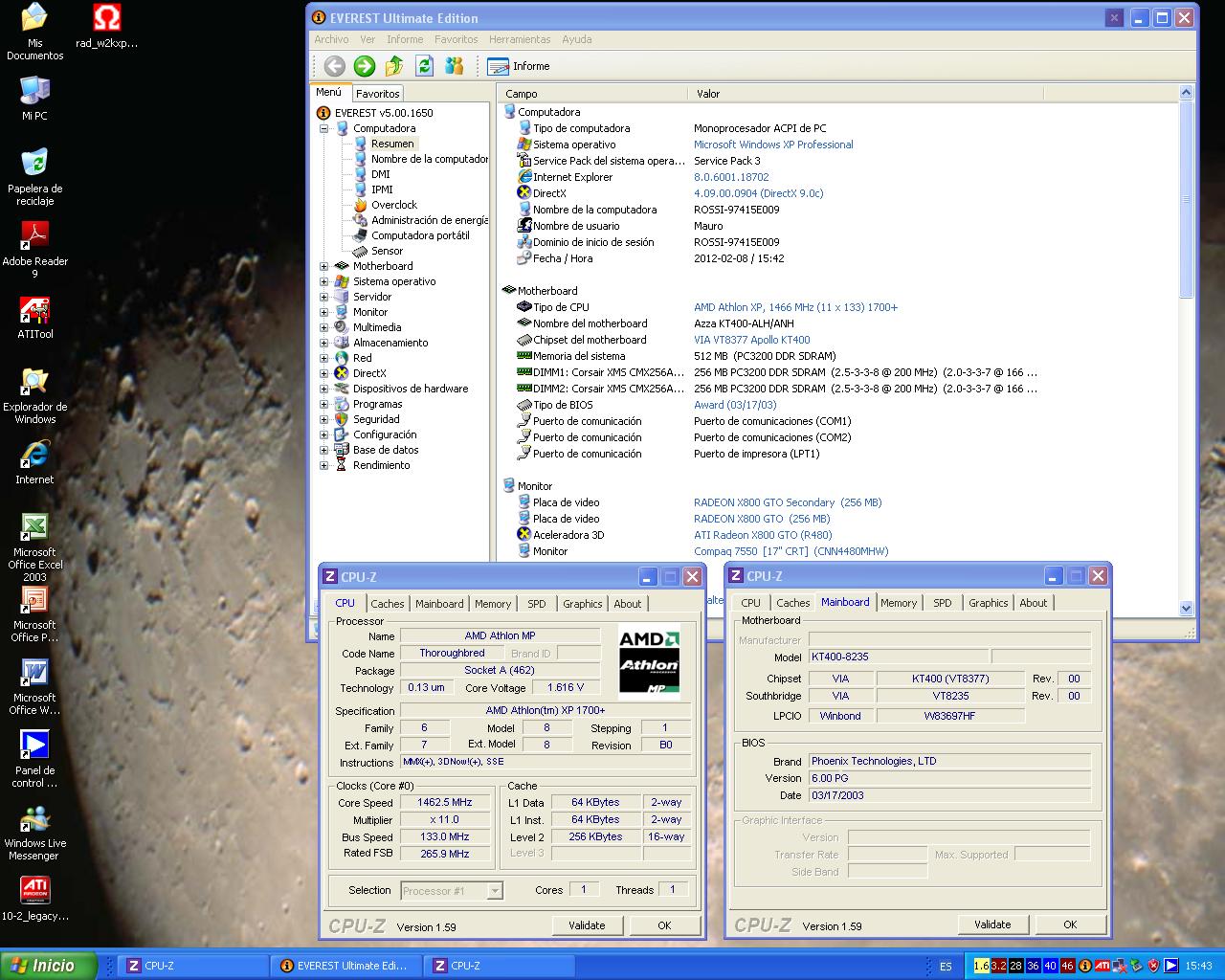Open Papelera de reciclaje icon
Viewport: 1225px width, 980px height.
click(x=34, y=176)
